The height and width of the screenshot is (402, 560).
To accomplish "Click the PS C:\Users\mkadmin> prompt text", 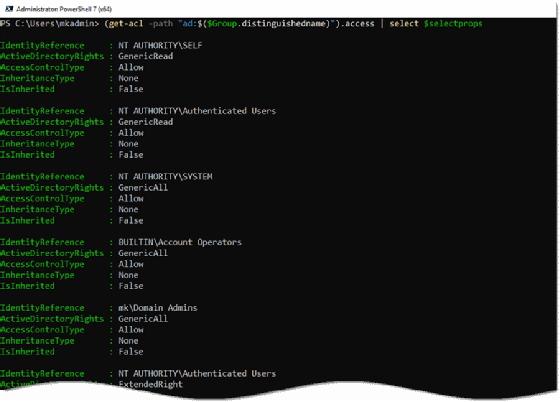I will [49, 24].
